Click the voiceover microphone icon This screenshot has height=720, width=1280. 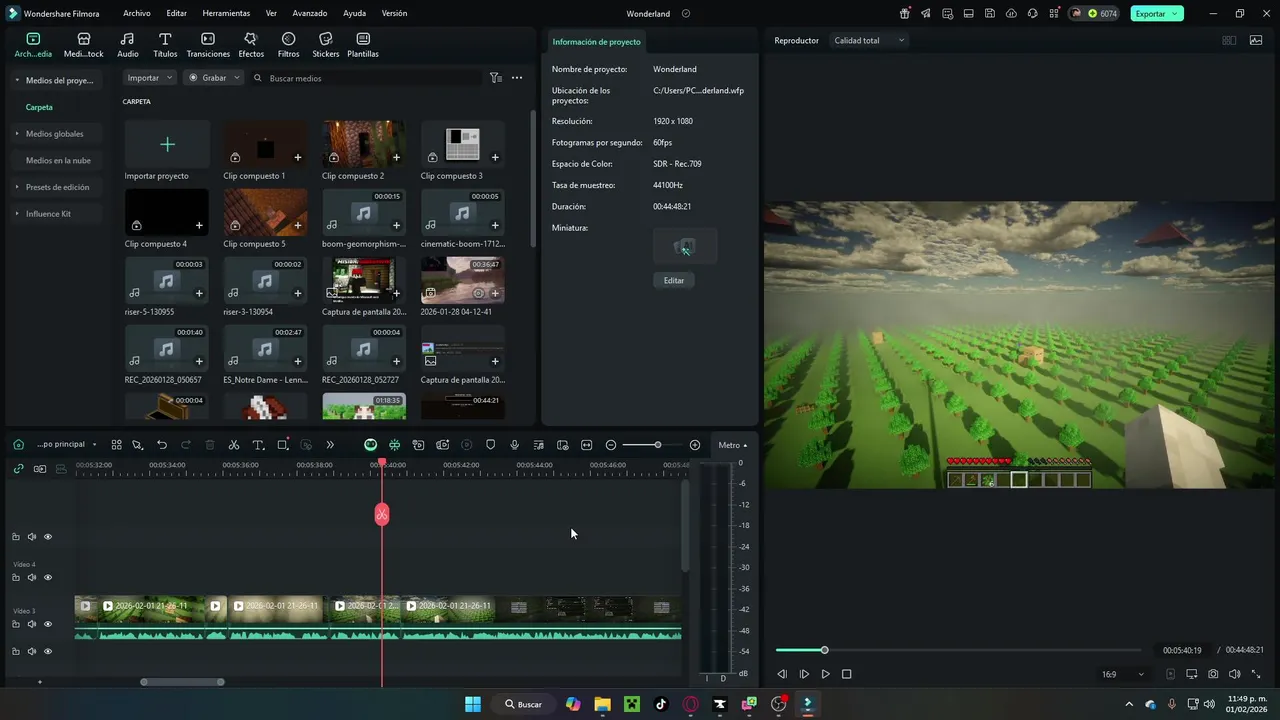pos(514,445)
